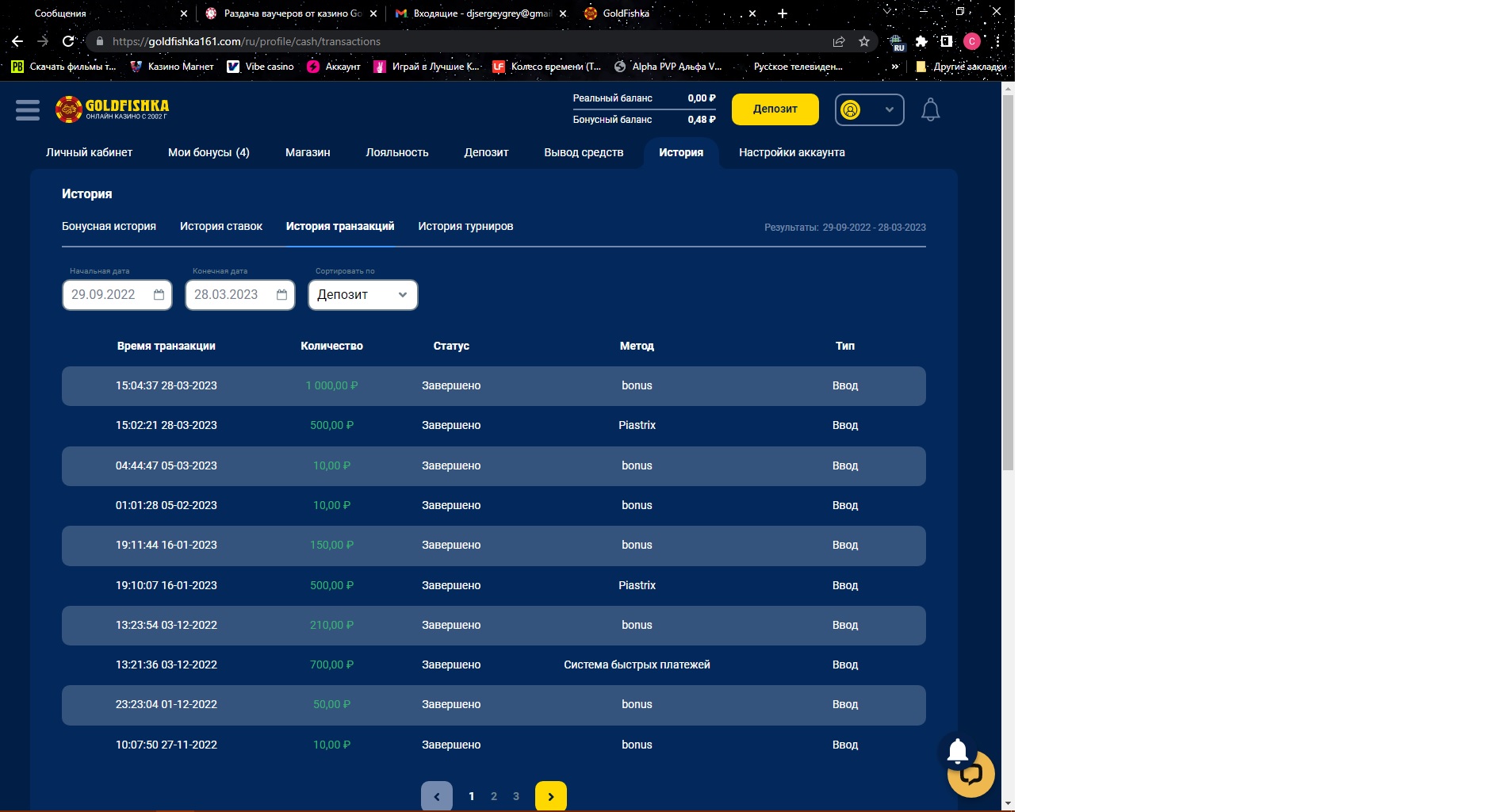Viewport: 1512px width, 812px height.
Task: Show hidden bookmarks overflow chevron
Action: click(x=895, y=67)
